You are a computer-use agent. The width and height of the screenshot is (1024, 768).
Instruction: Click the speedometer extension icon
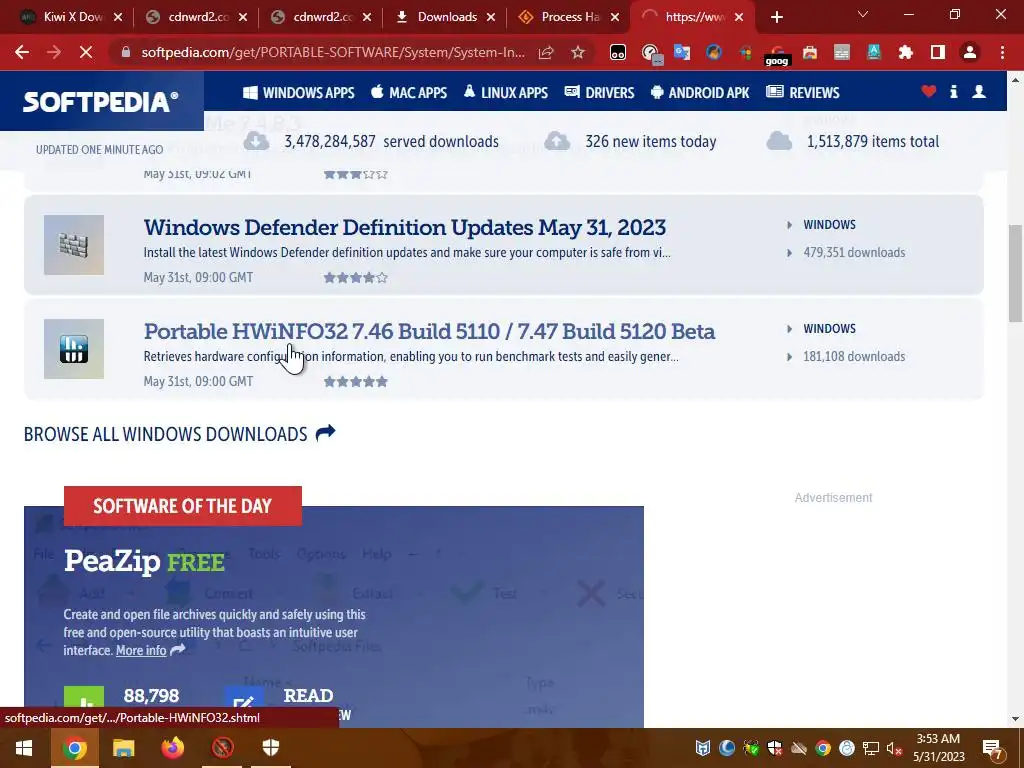click(650, 53)
